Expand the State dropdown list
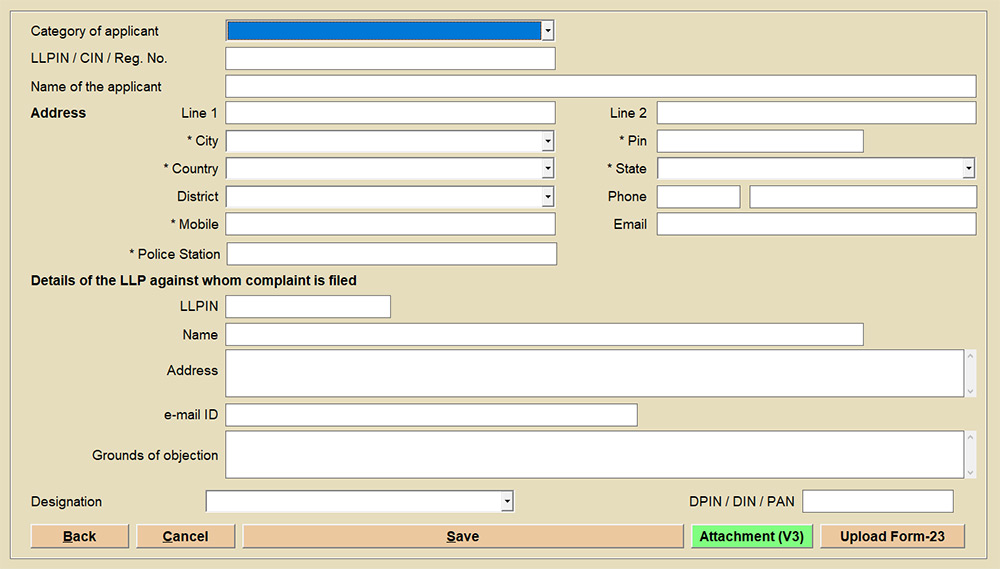Screen dimensions: 1000x569 pos(969,169)
